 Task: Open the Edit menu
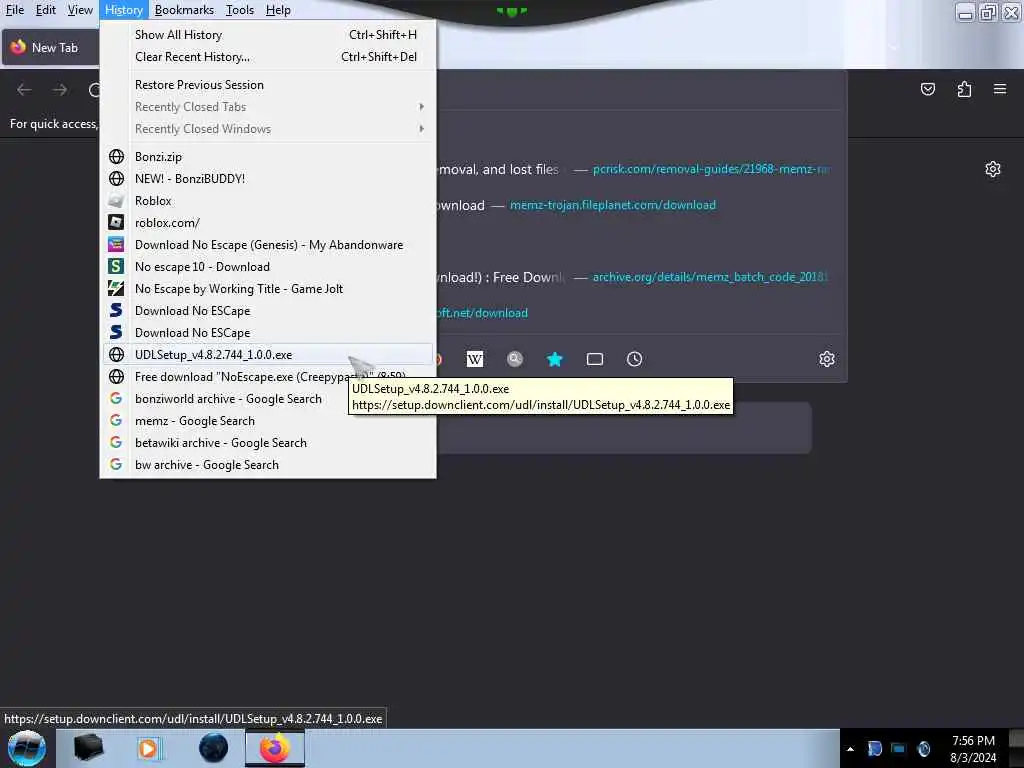point(45,10)
